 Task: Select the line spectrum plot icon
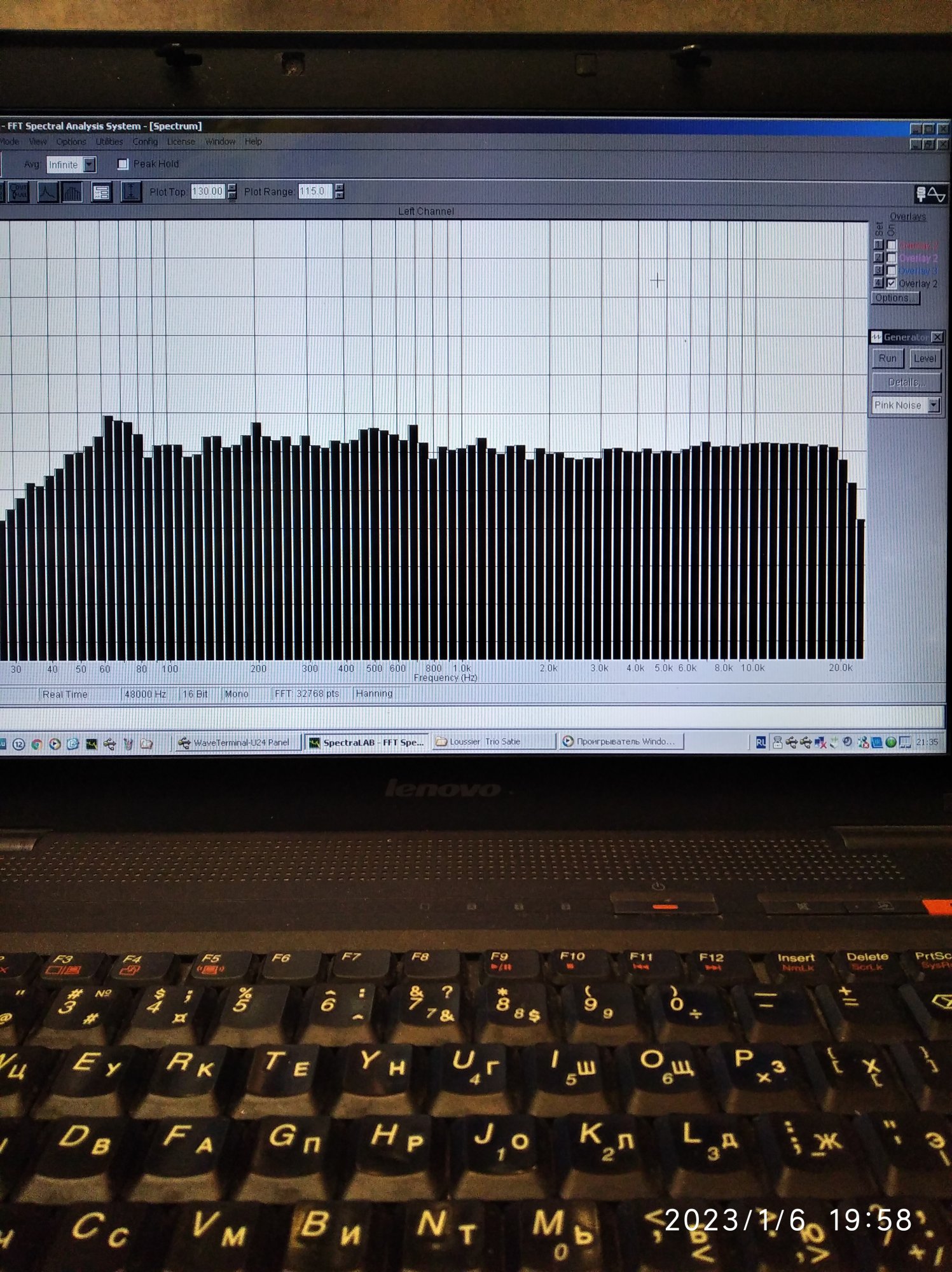tap(47, 191)
